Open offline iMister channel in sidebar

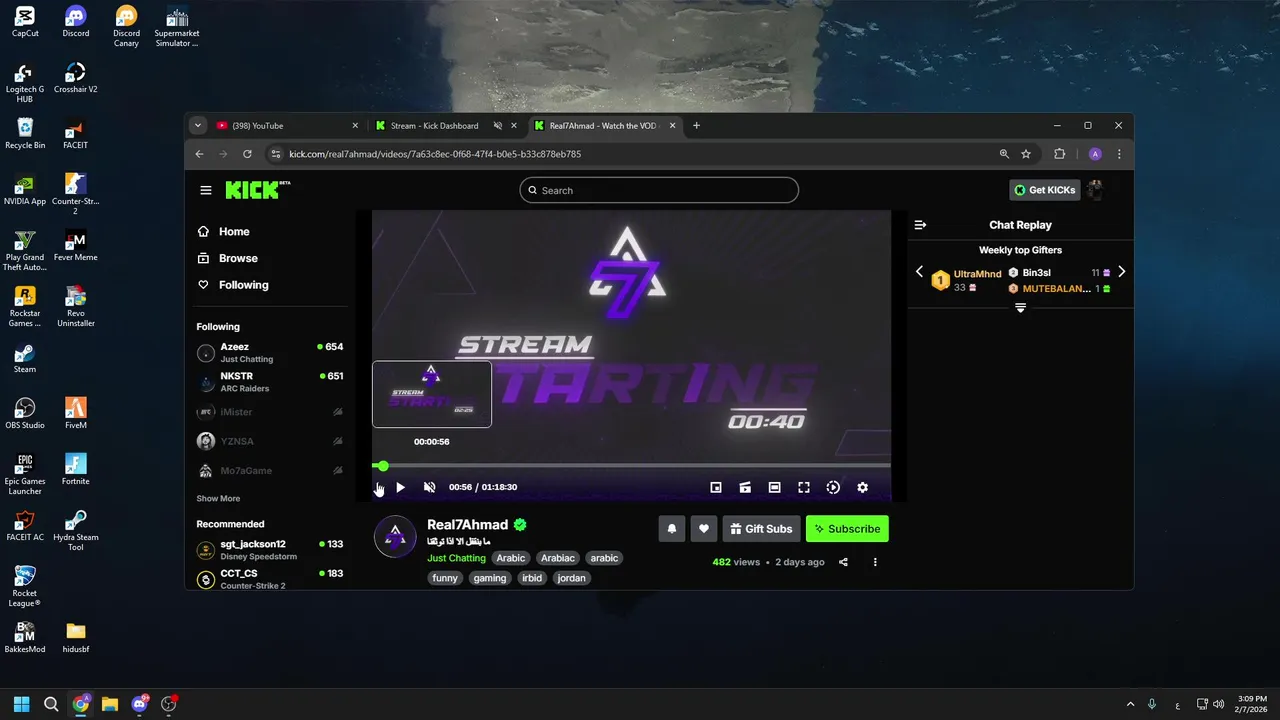pyautogui.click(x=270, y=412)
